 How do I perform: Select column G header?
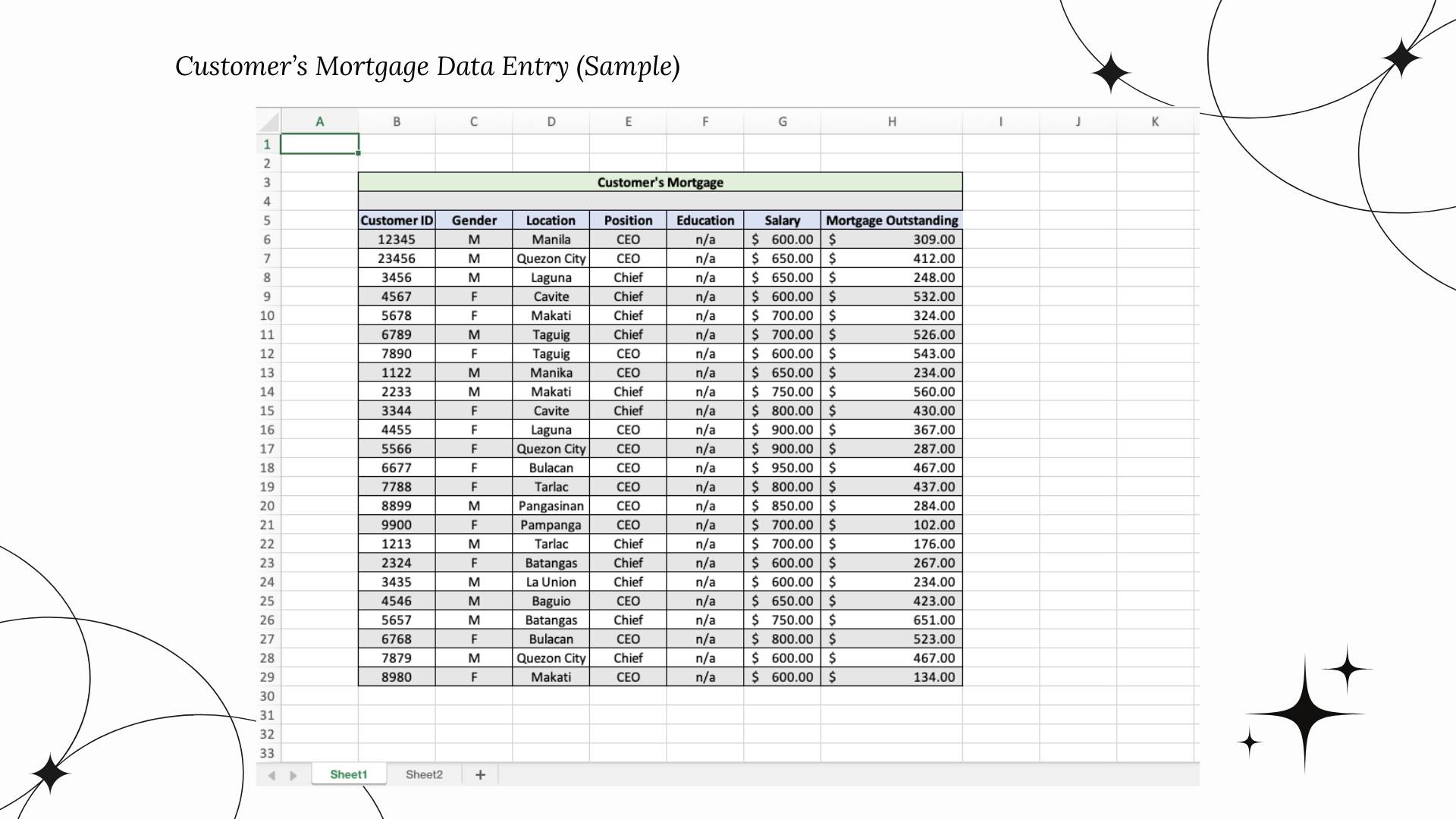tap(783, 121)
